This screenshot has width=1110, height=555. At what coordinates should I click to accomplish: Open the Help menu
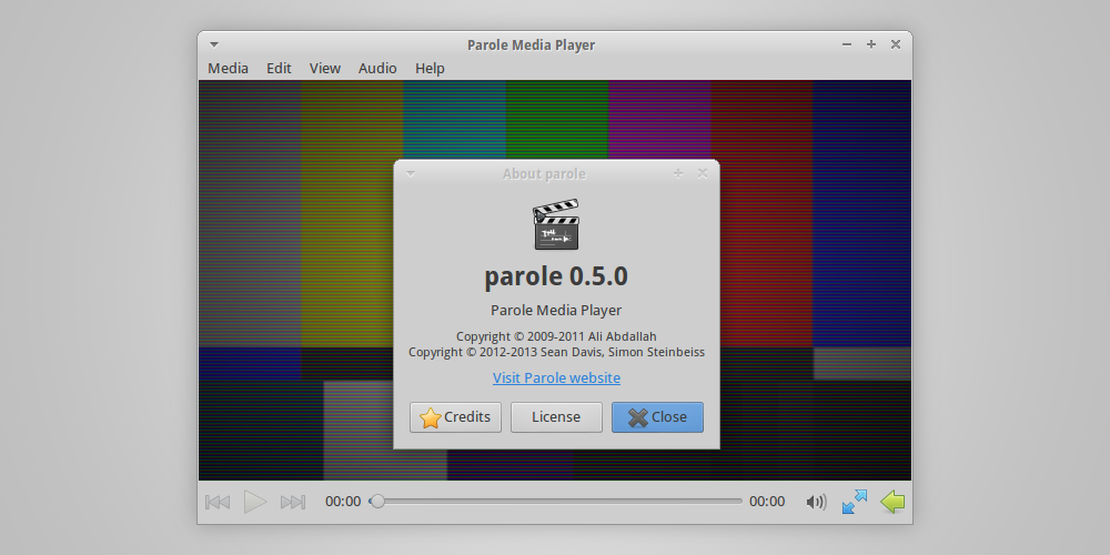[x=430, y=68]
